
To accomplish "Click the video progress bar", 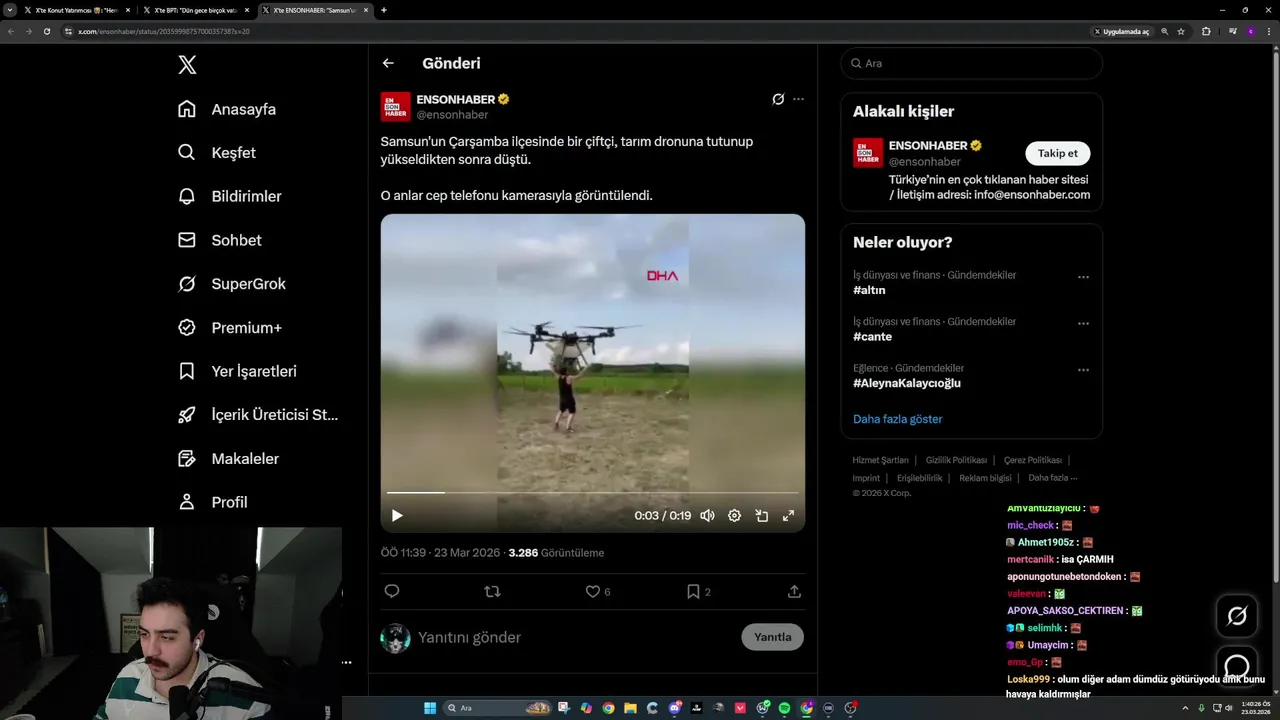I will coord(592,492).
